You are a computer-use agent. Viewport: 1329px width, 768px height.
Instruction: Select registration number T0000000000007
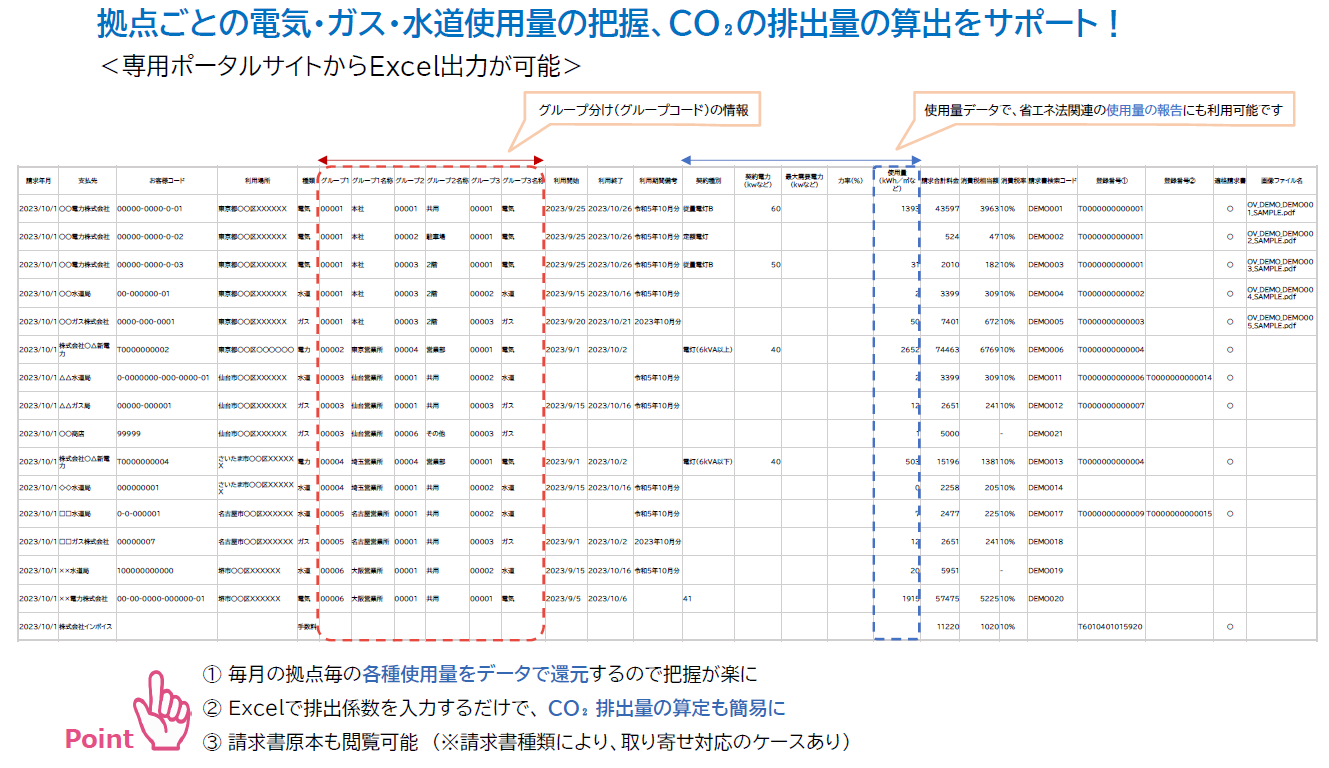[1110, 406]
